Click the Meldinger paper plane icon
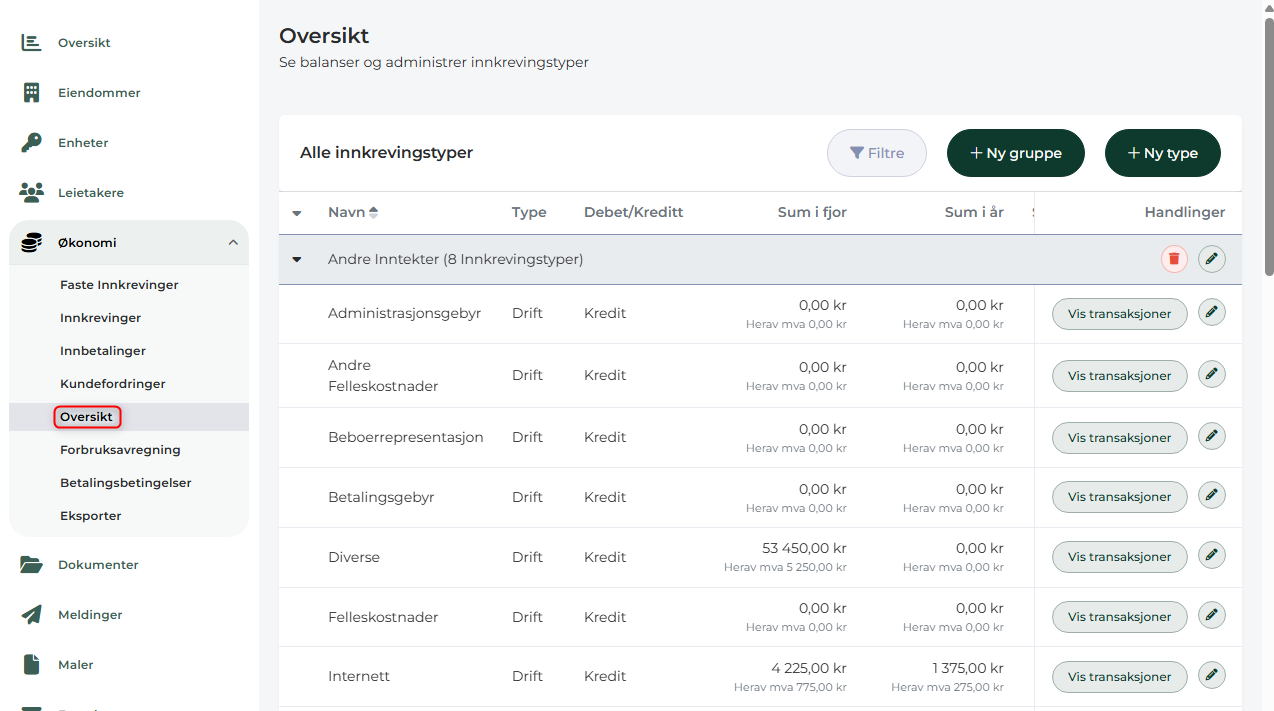 [32, 614]
